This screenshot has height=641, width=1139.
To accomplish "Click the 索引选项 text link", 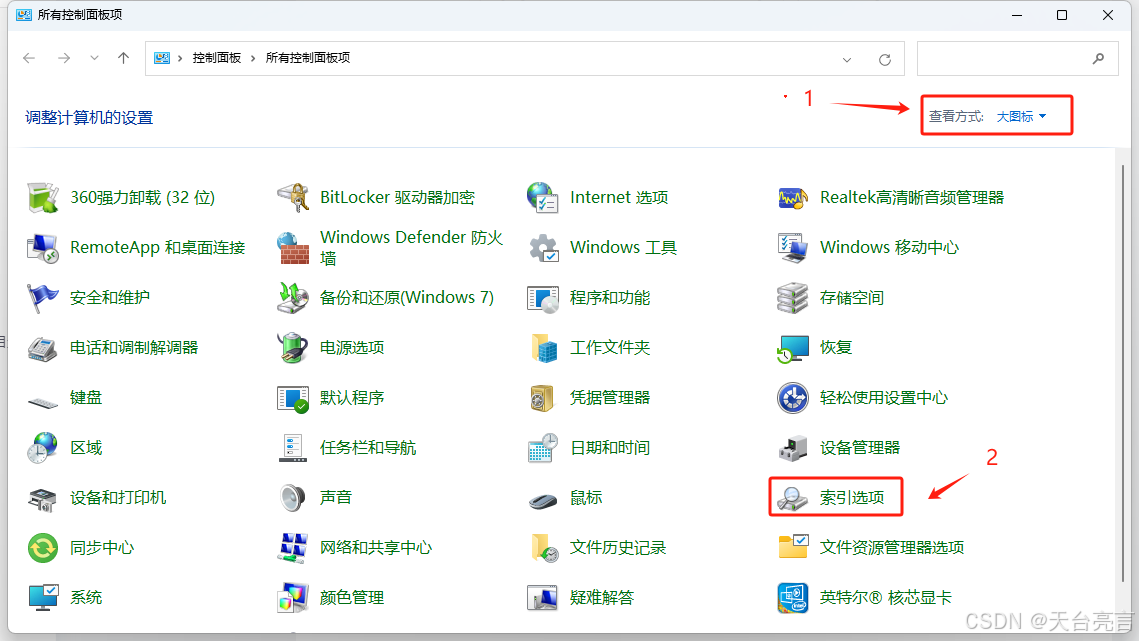I will click(x=852, y=498).
